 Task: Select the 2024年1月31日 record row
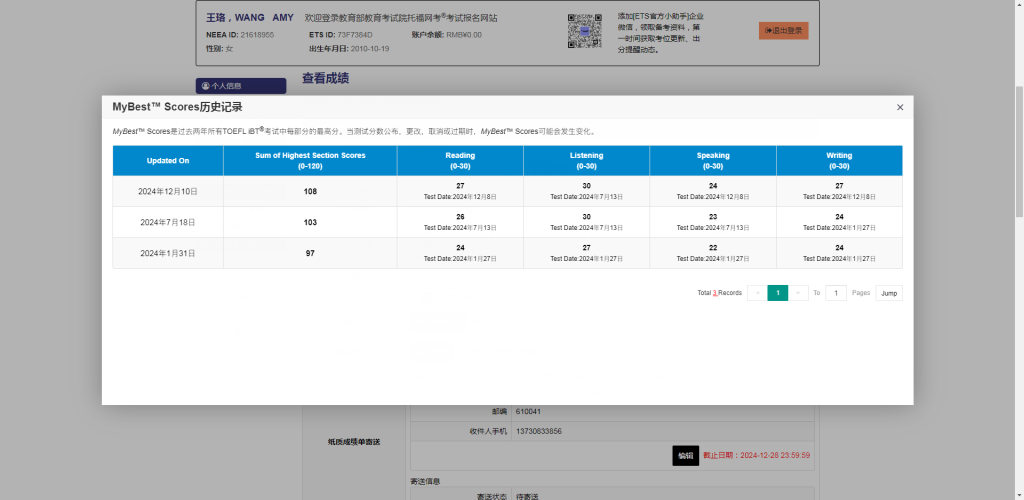[168, 253]
